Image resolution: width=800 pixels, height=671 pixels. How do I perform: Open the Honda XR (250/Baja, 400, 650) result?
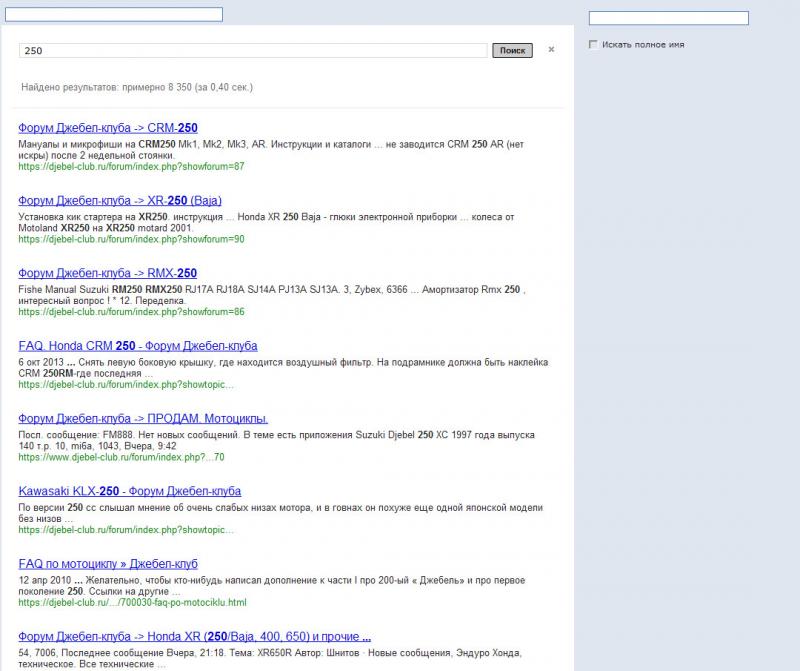click(x=194, y=637)
